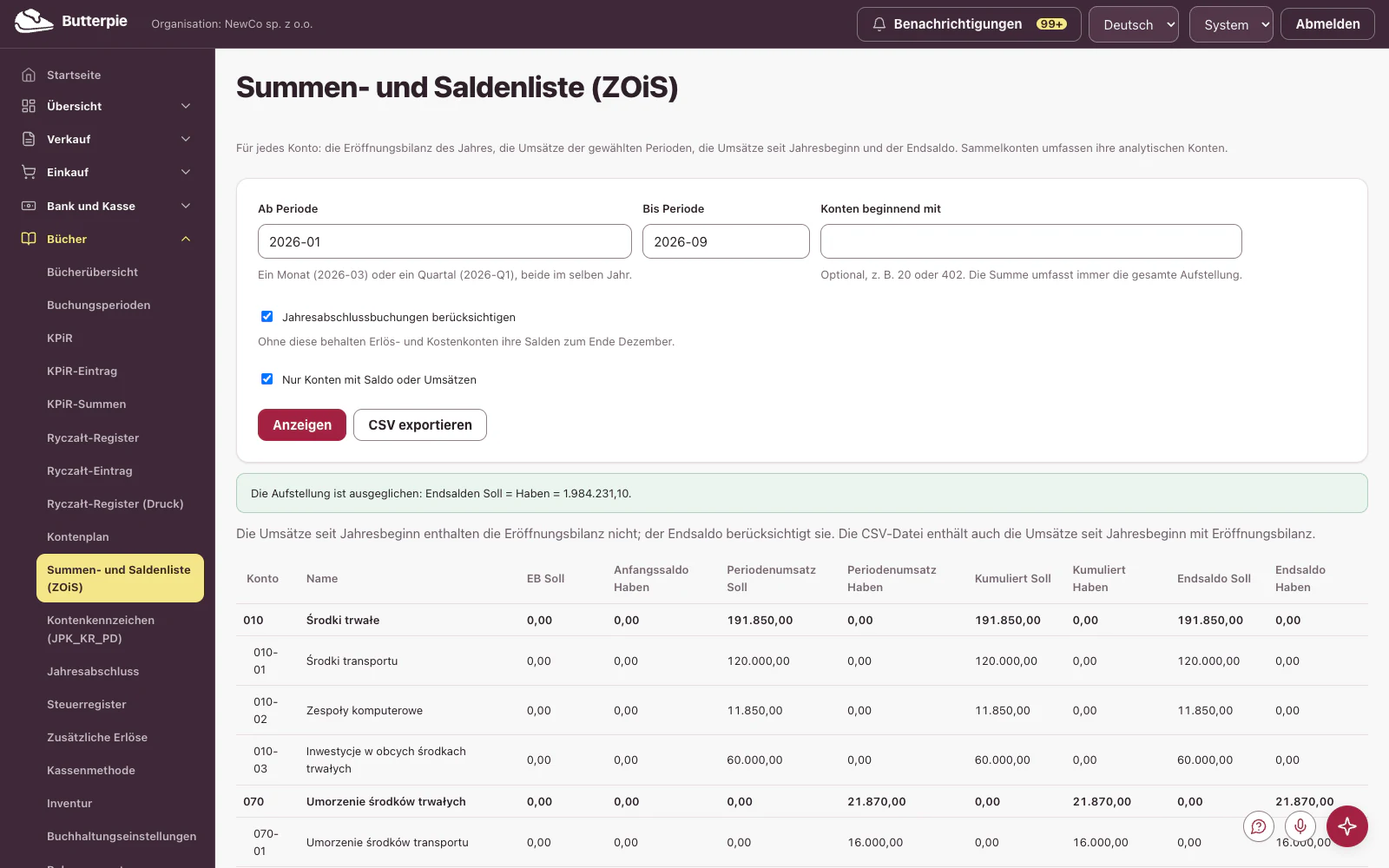
Task: Open the Kontenplan sidebar item
Action: click(78, 536)
